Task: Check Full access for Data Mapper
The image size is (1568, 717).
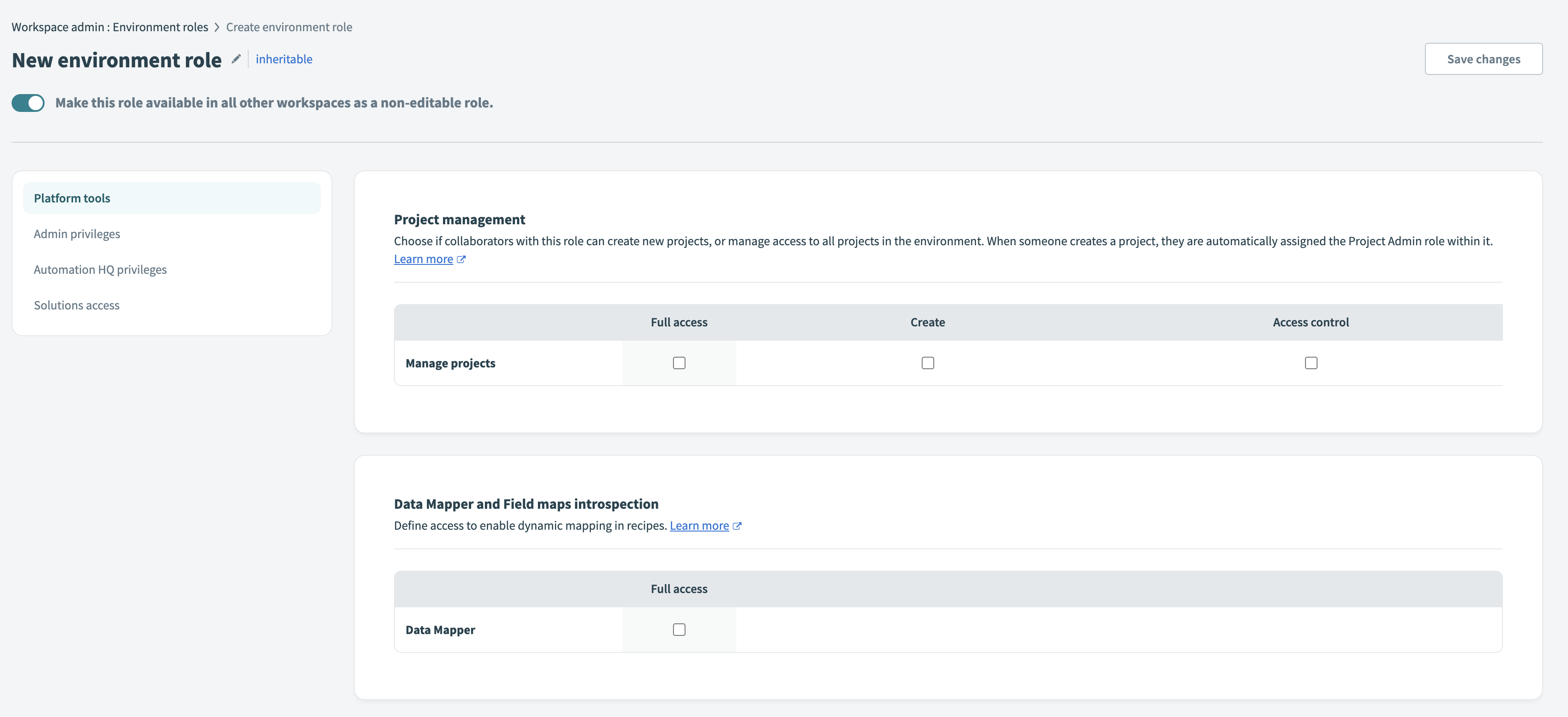Action: (x=679, y=629)
